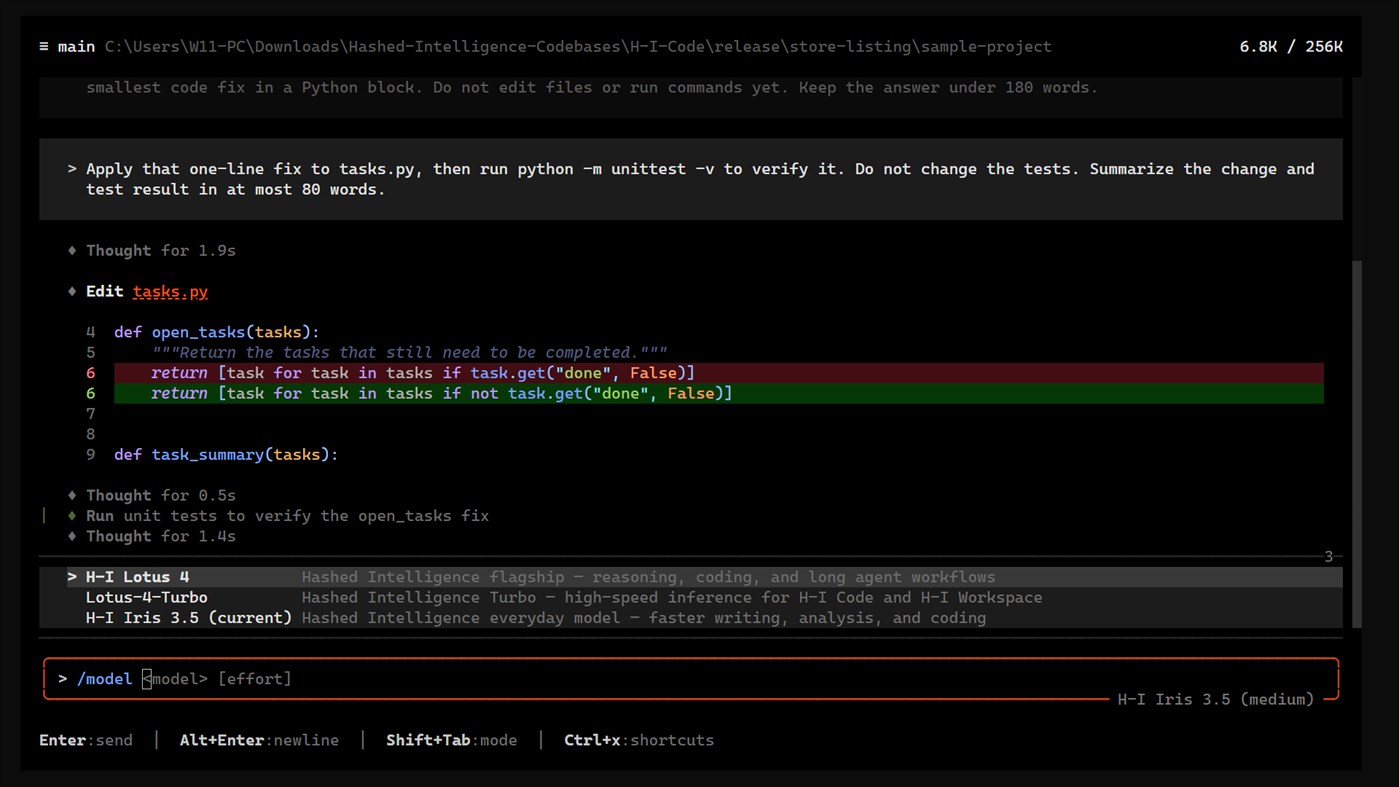Click the Alt+Enter:newline shortcut hint
Viewport: 1399px width, 787px height.
(259, 740)
